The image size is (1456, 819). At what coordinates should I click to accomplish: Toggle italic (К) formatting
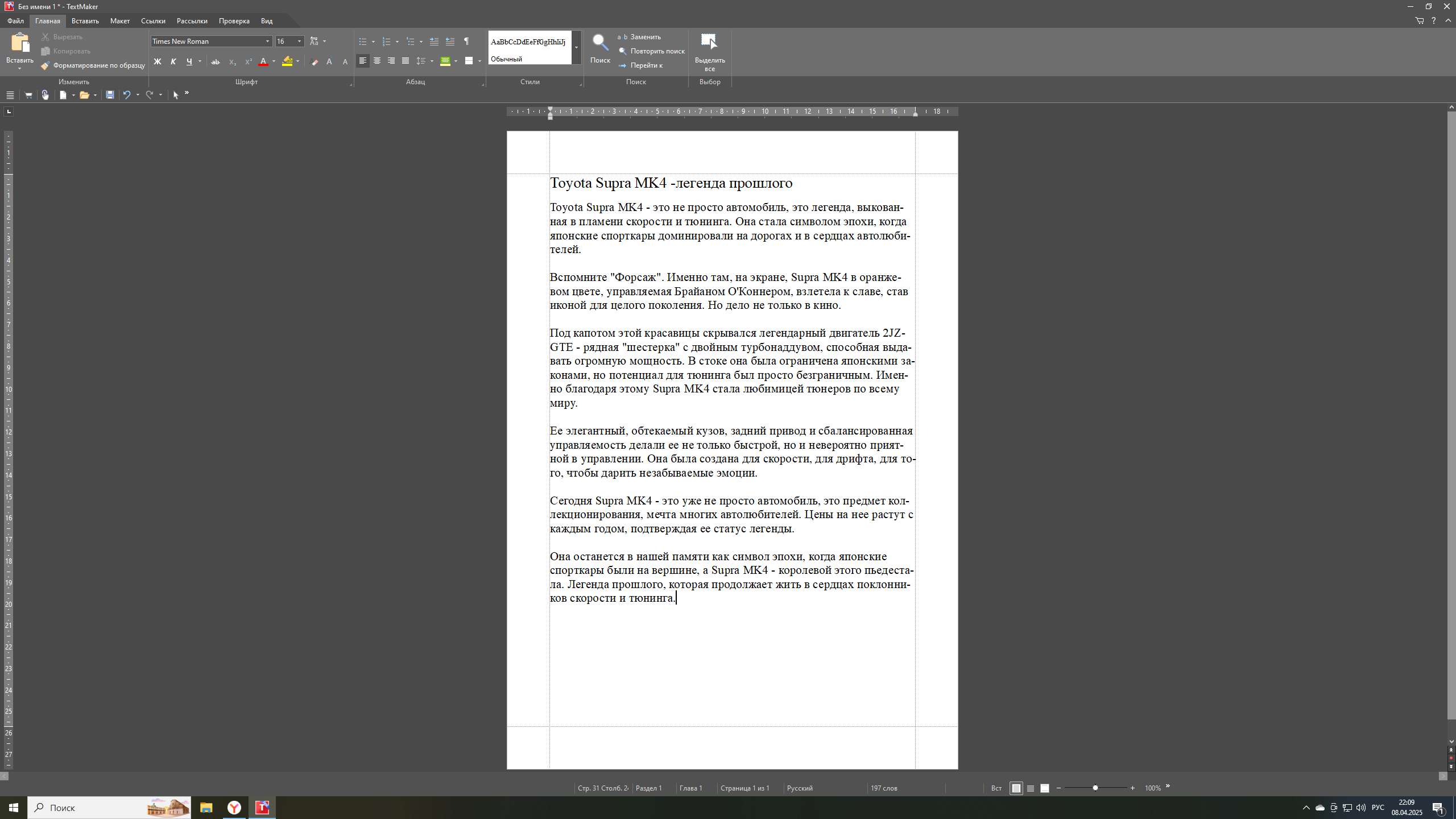(x=173, y=61)
